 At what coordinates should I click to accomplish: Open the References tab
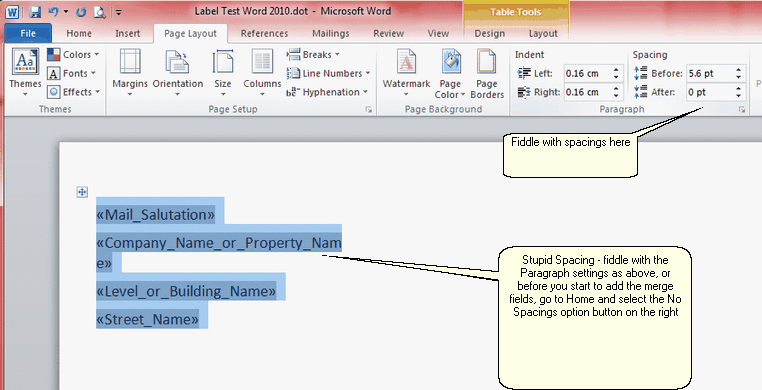[264, 34]
